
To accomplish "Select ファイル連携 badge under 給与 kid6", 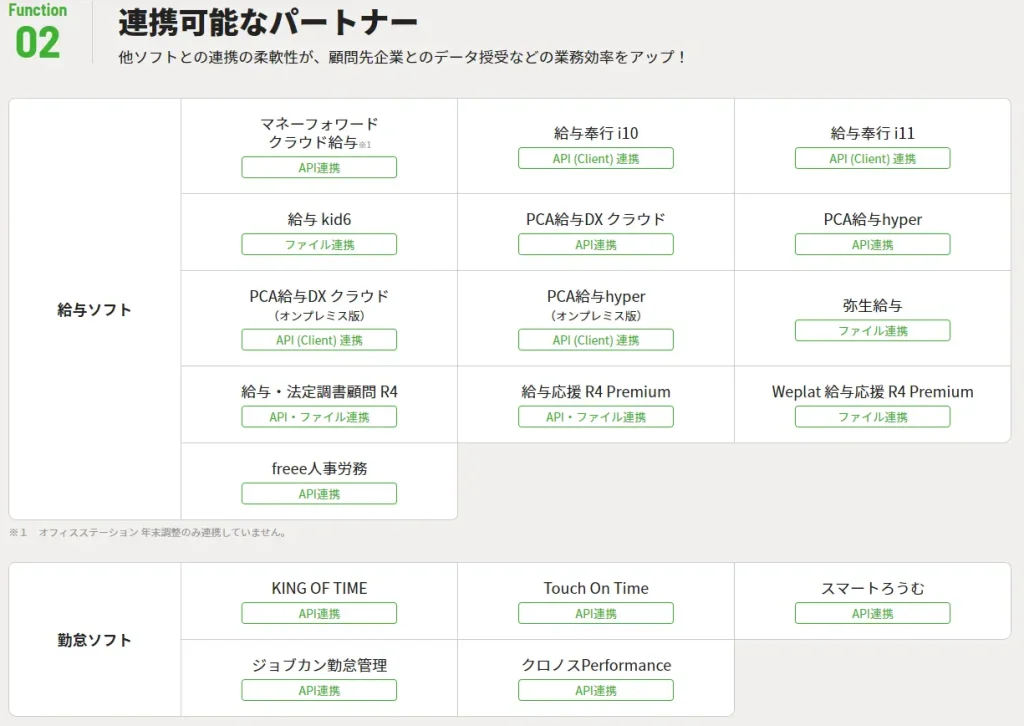I will pyautogui.click(x=319, y=244).
